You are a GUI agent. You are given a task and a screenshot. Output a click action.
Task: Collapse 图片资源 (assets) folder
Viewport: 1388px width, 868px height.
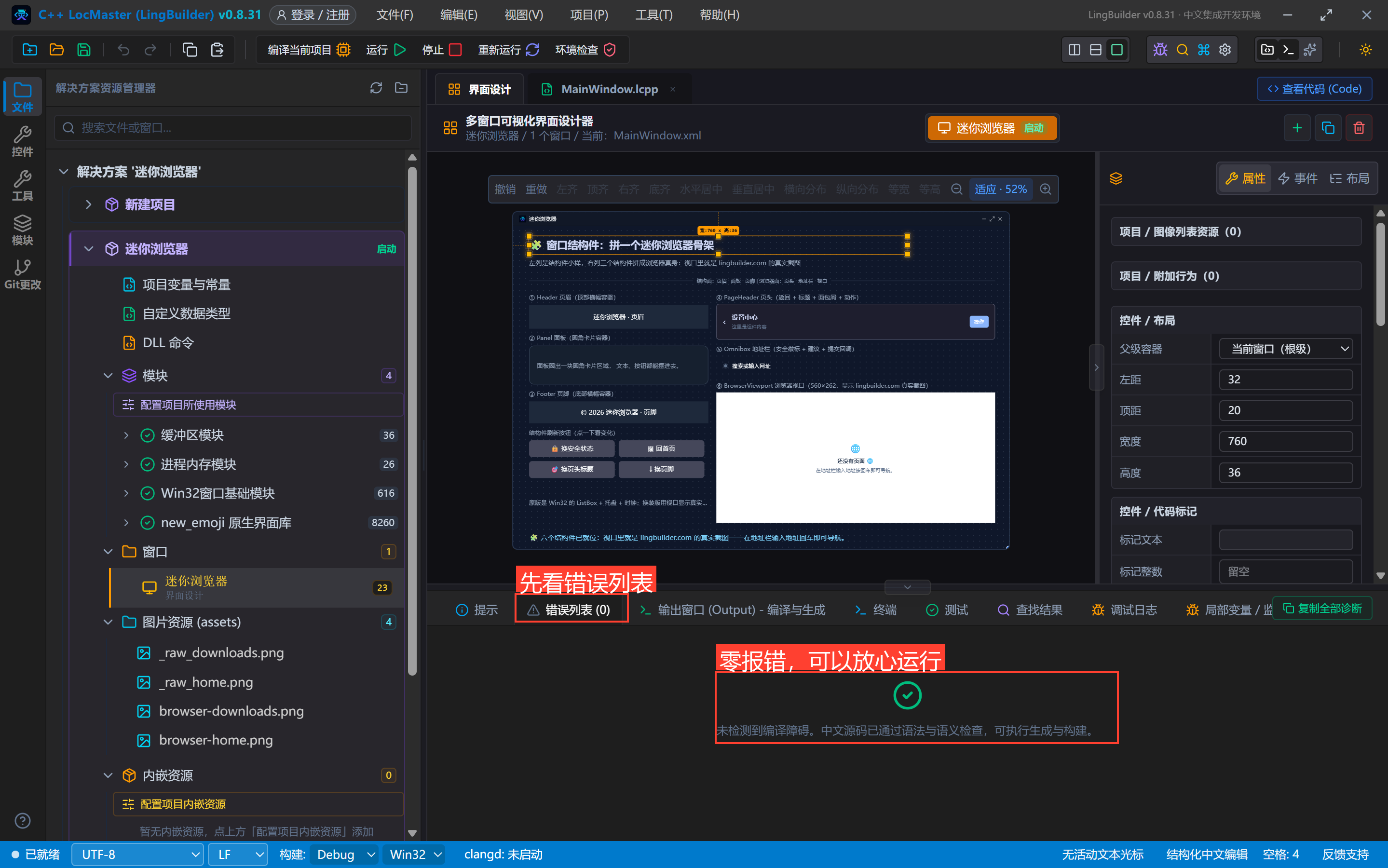(108, 622)
